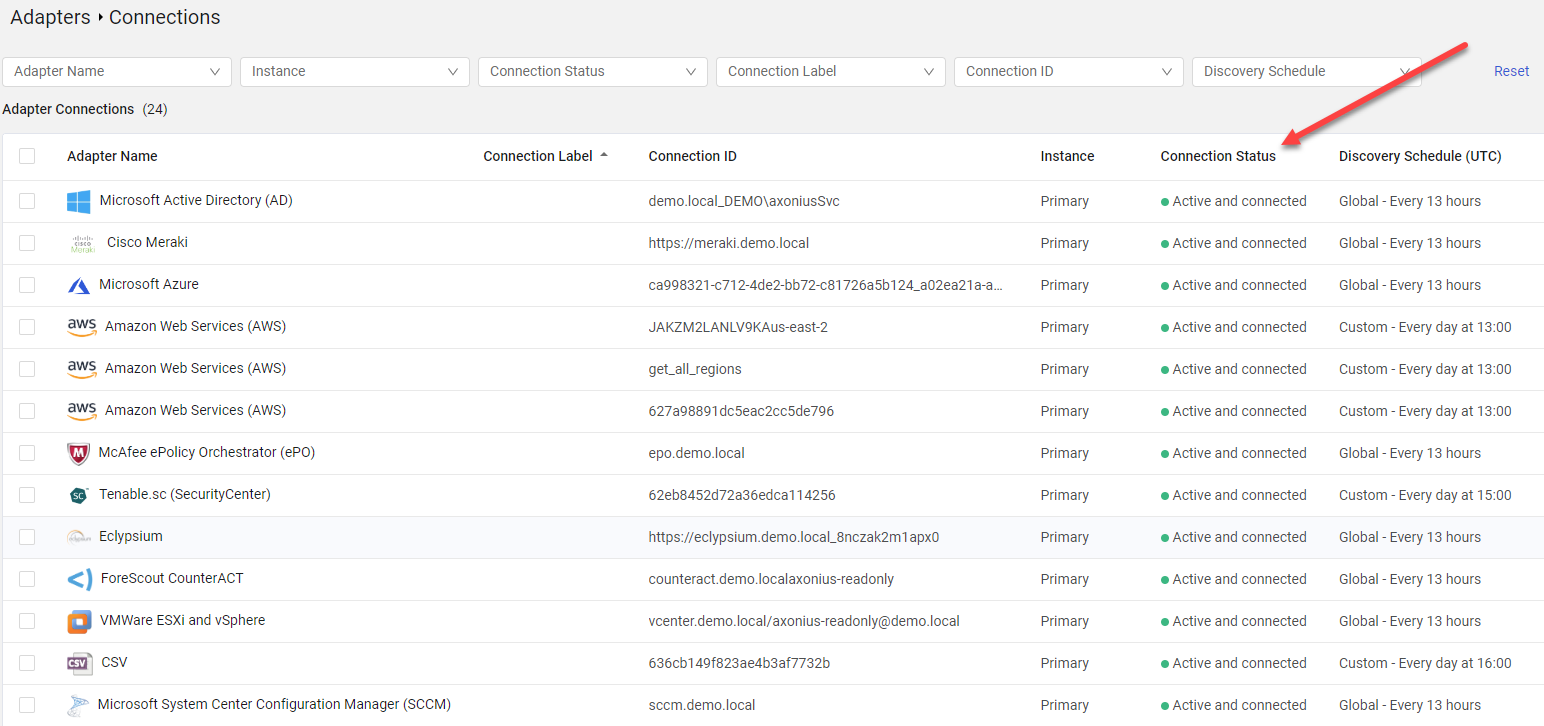Click connection ID demo.local_DEMO\axoniusSvc
Viewport: 1544px width, 726px height.
(744, 201)
